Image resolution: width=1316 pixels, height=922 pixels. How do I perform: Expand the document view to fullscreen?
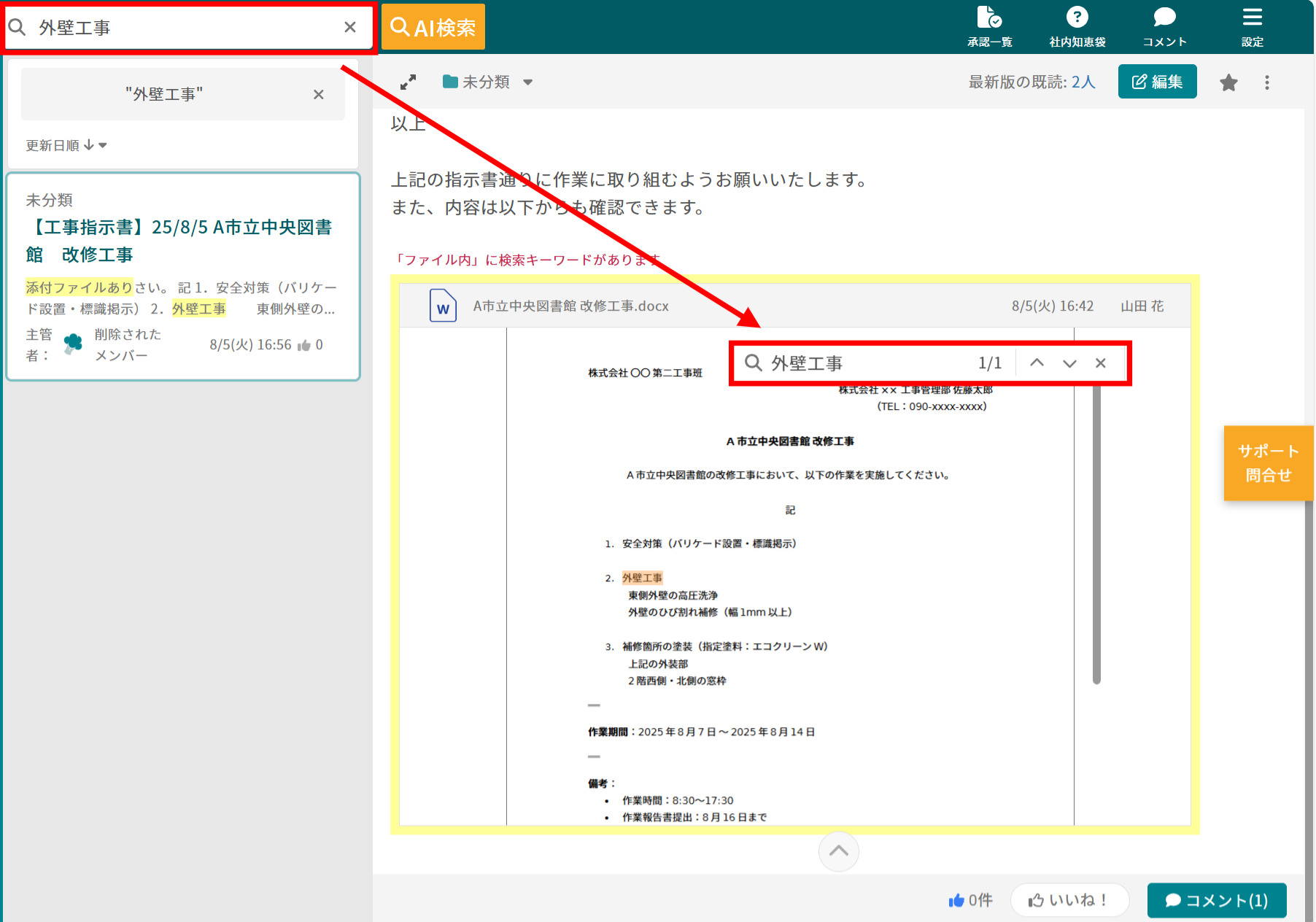pos(408,82)
